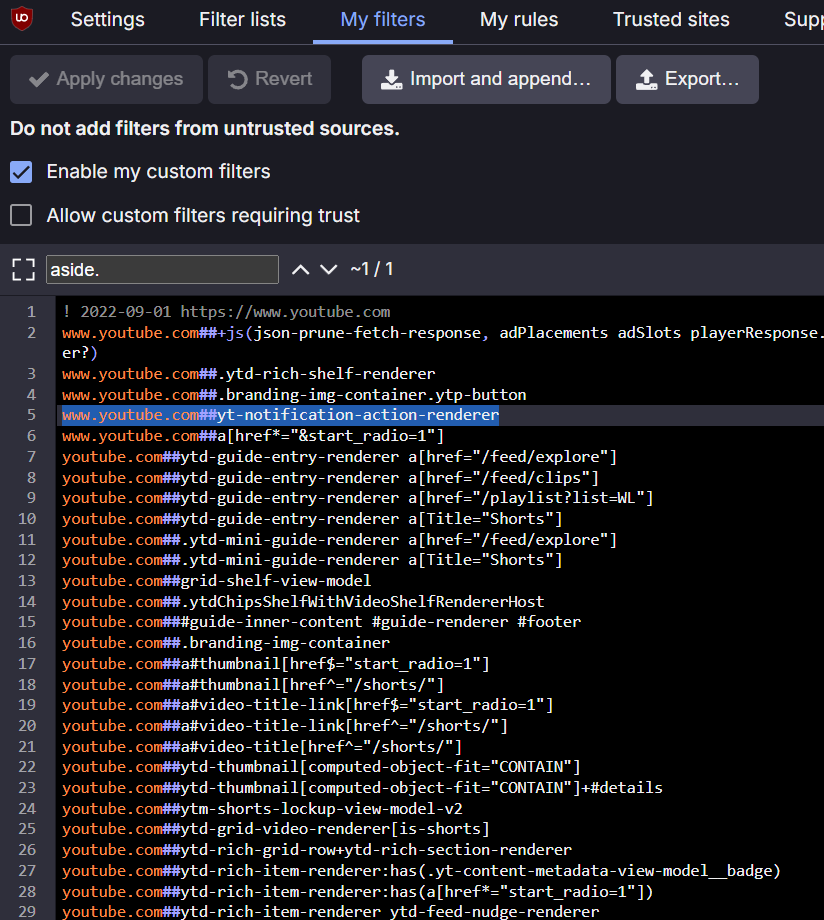The height and width of the screenshot is (920, 824).
Task: Click yt-content-metadata-view-model__badge filter line
Action: coord(421,871)
